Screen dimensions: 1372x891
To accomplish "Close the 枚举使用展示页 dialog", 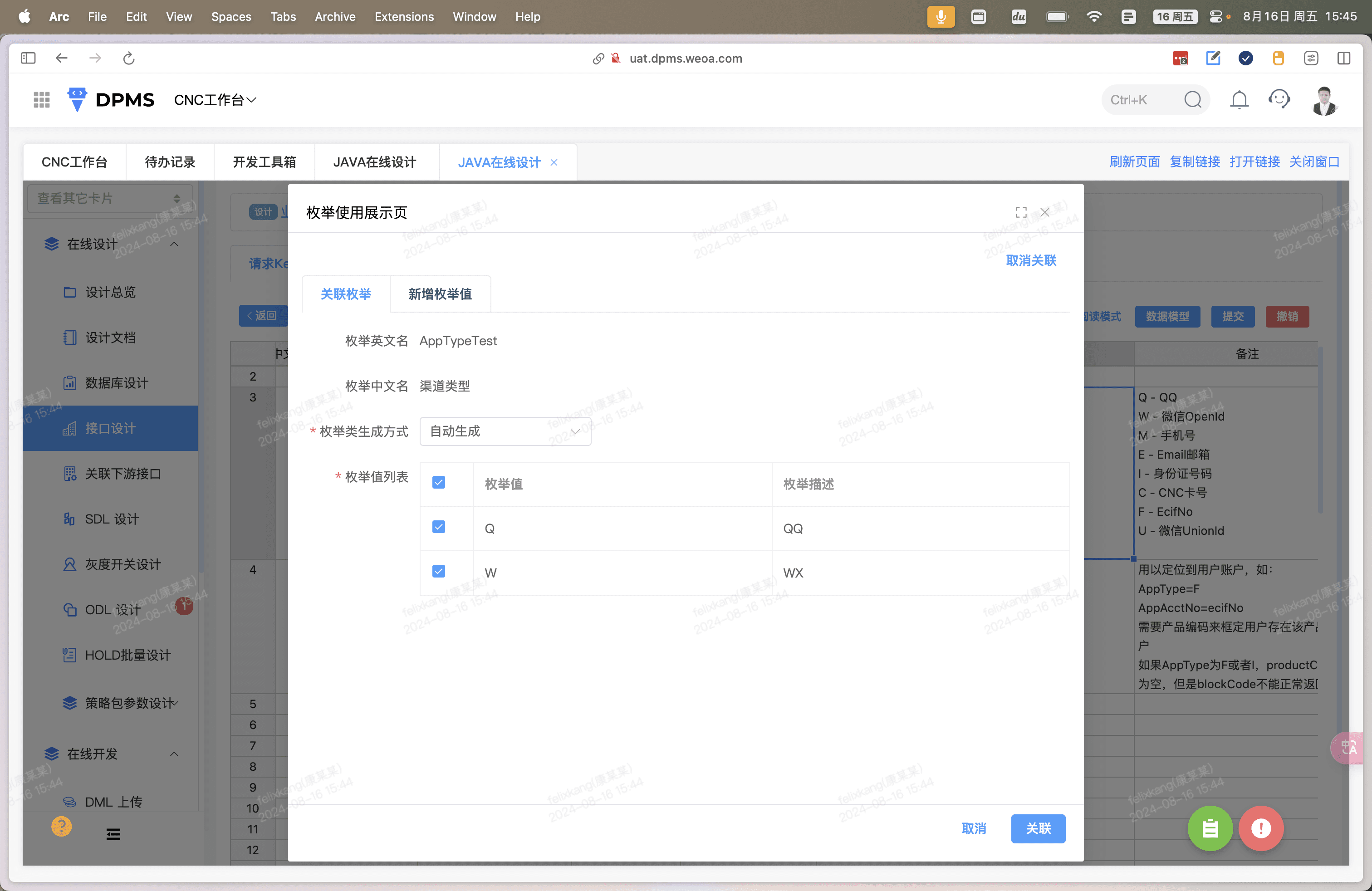I will point(1044,212).
